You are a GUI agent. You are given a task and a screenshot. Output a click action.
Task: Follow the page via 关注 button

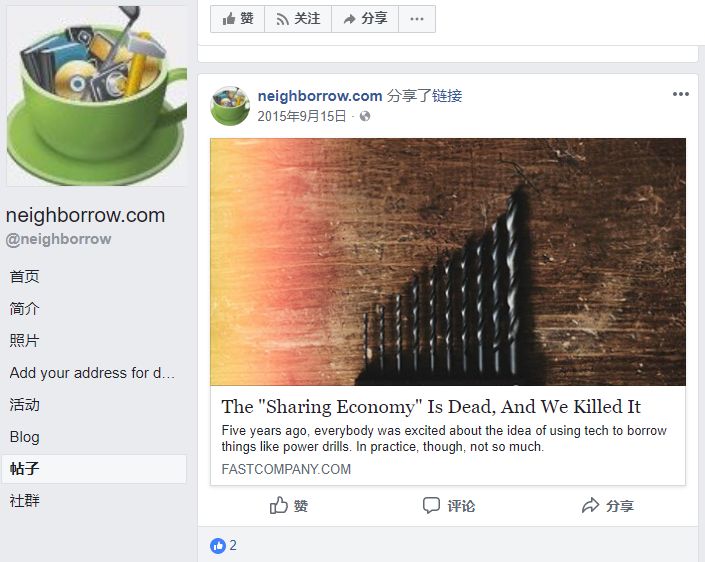click(298, 19)
